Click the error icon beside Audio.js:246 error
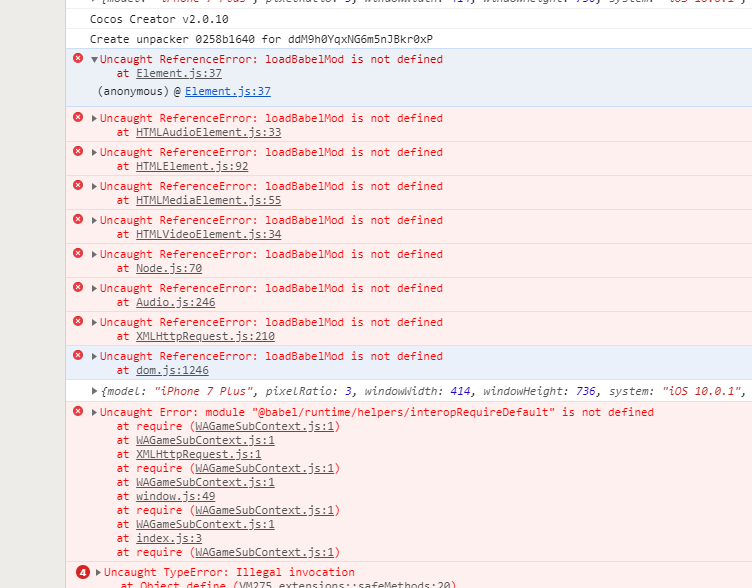Image resolution: width=752 pixels, height=588 pixels. tap(78, 287)
